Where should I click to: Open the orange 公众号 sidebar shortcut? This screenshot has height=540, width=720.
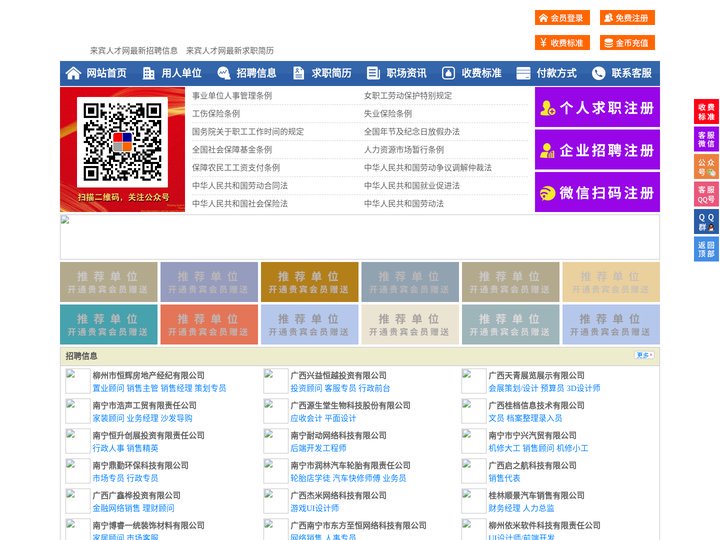(x=706, y=167)
